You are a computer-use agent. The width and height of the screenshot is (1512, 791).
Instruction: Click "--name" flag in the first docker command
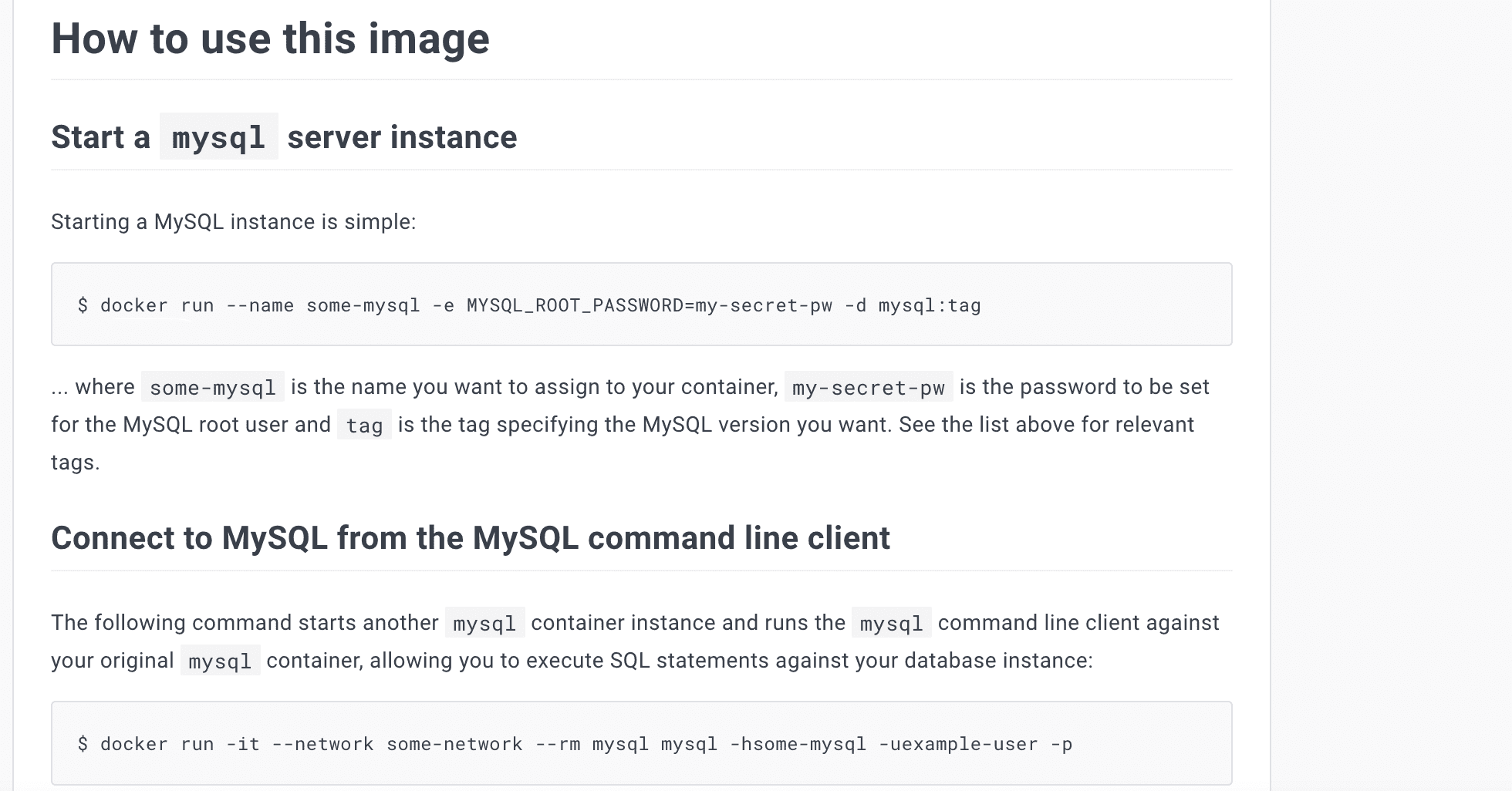[x=260, y=306]
